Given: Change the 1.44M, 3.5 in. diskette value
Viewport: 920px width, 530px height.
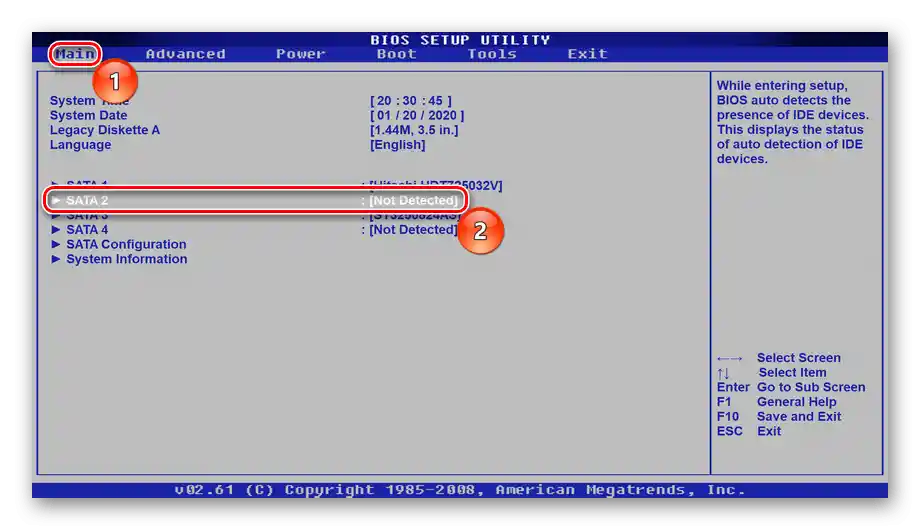Looking at the screenshot, I should [414, 130].
